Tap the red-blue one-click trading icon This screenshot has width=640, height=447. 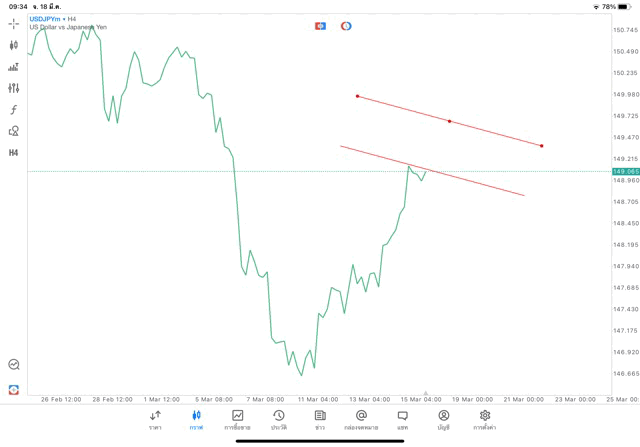coord(320,26)
